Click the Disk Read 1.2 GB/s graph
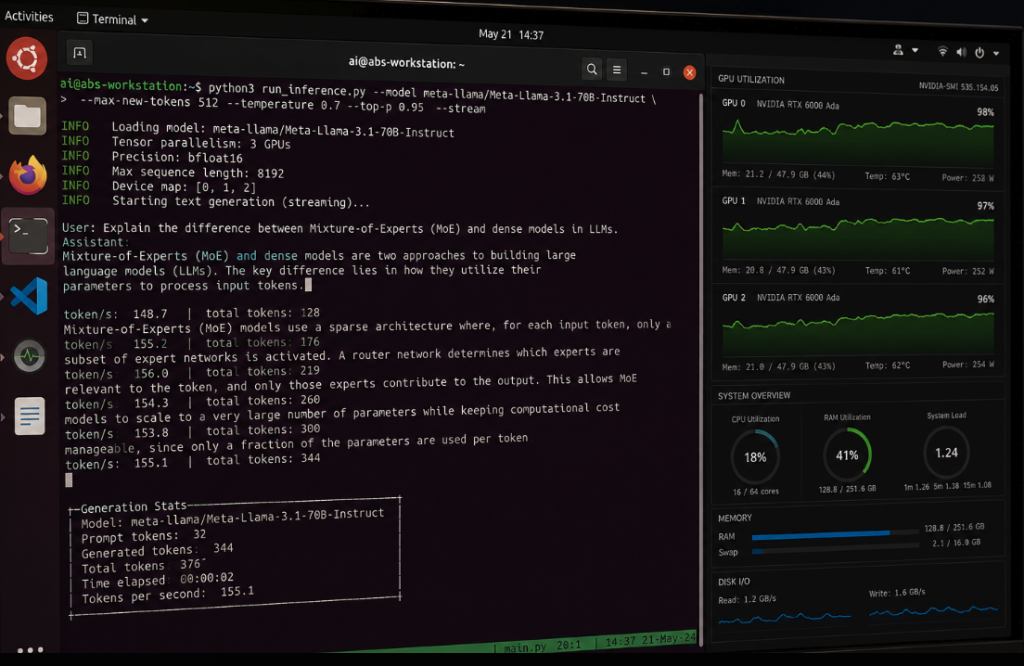 tap(784, 617)
